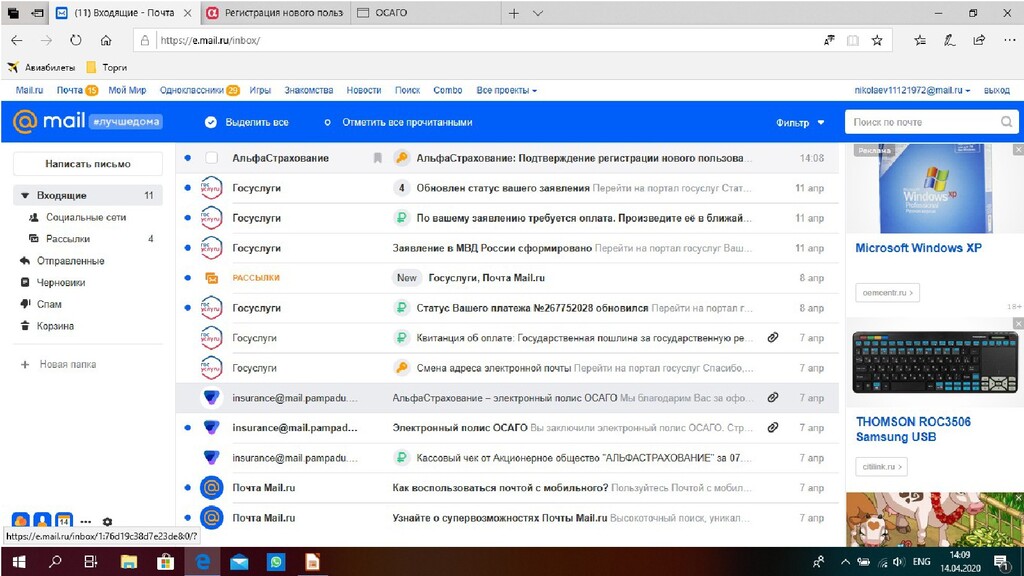This screenshot has width=1024, height=576.
Task: Click 'Написать письмо' compose button
Action: tap(88, 164)
